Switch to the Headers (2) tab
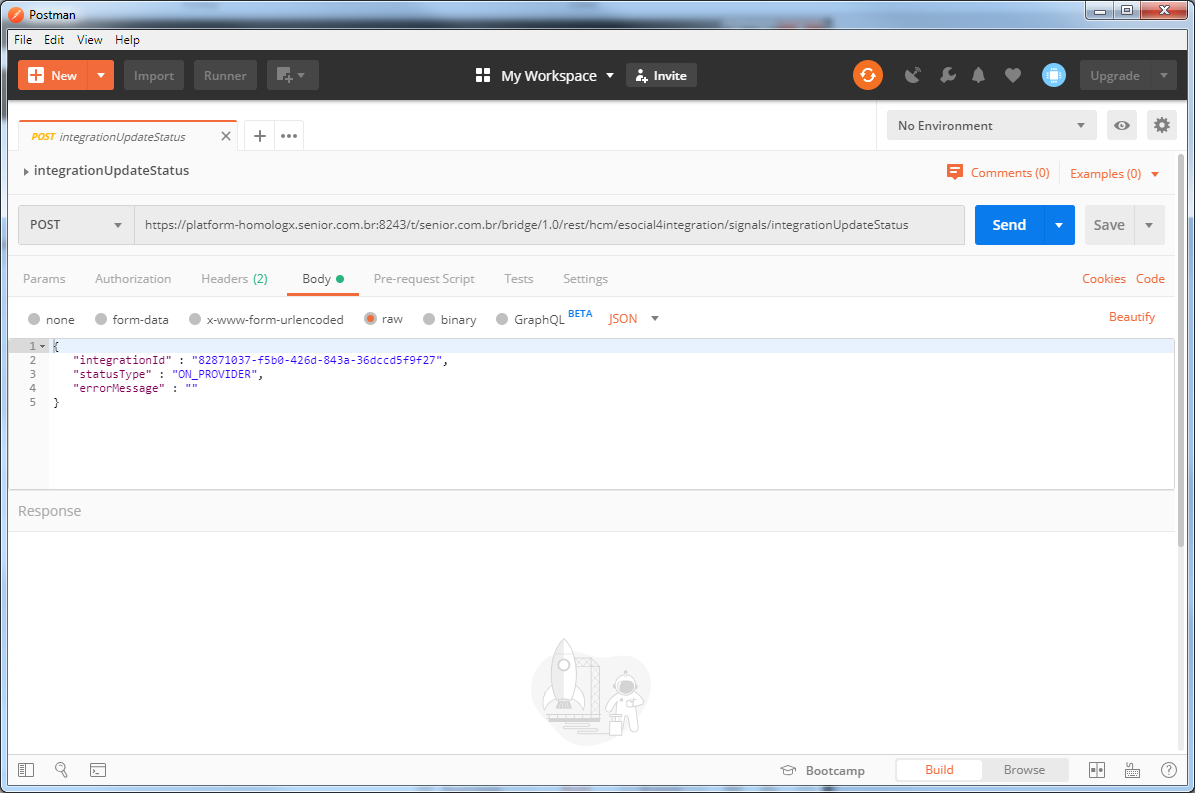This screenshot has width=1195, height=793. (x=234, y=279)
